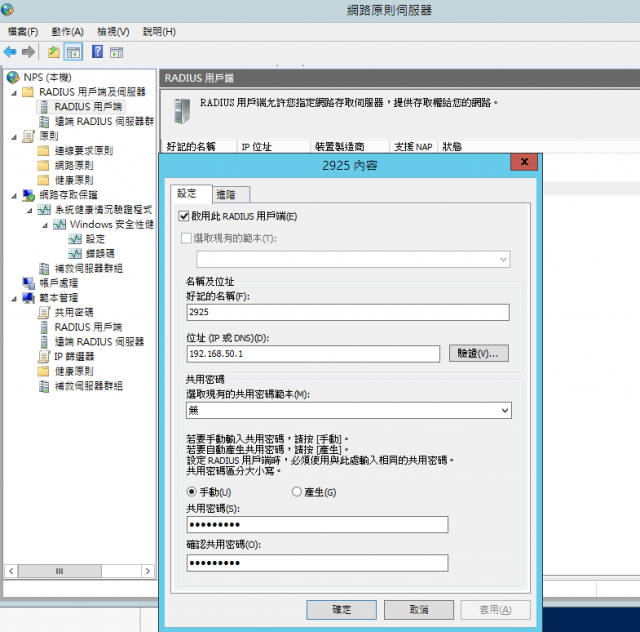Switch to the 進階 tab
Image resolution: width=640 pixels, height=632 pixels.
click(230, 195)
